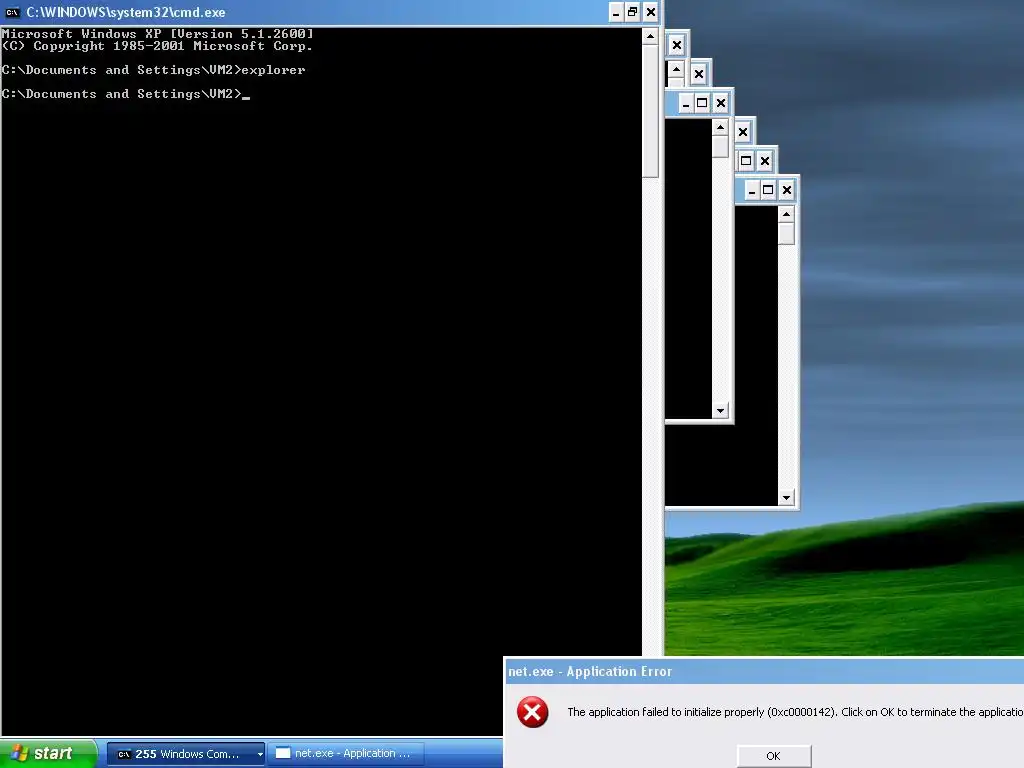The image size is (1024, 768).
Task: Click scroll-up arrow of lowest cascaded console
Action: [x=786, y=214]
